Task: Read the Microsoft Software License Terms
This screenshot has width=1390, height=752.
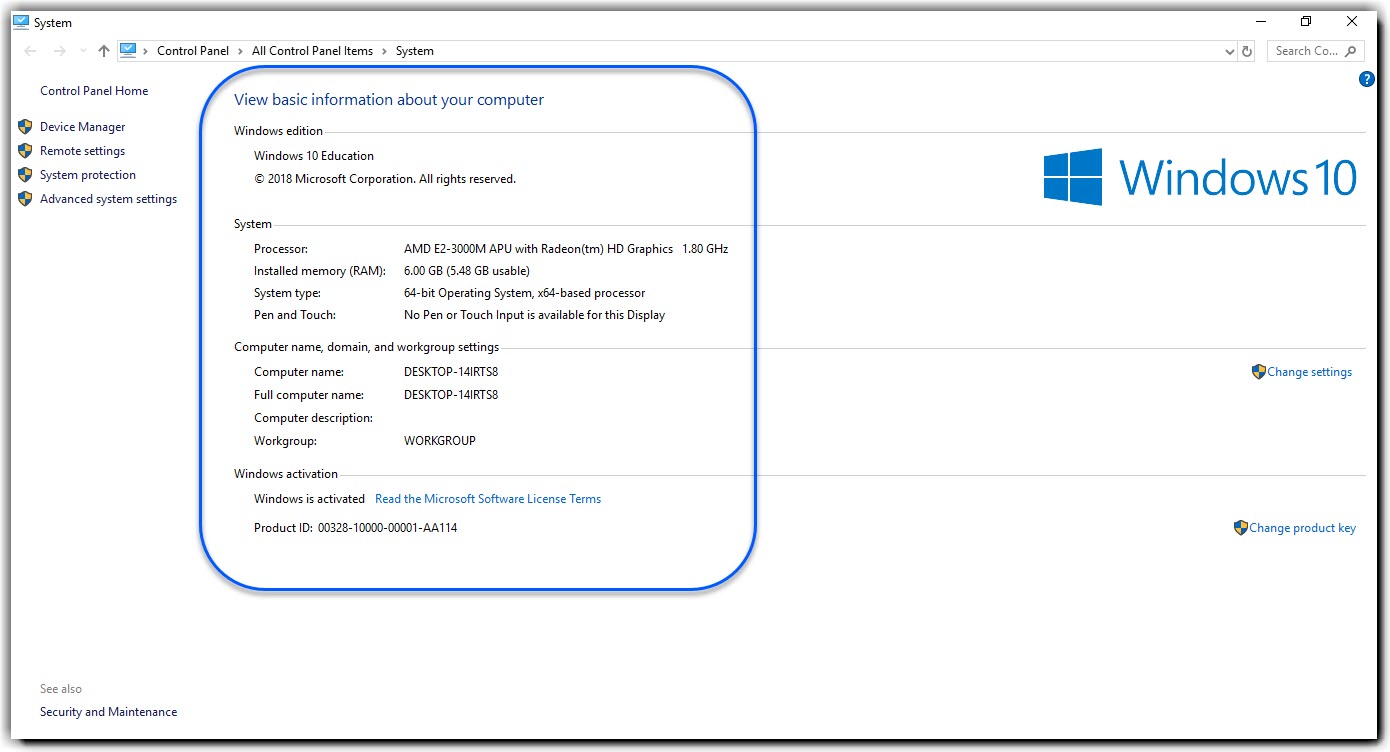Action: [x=488, y=499]
